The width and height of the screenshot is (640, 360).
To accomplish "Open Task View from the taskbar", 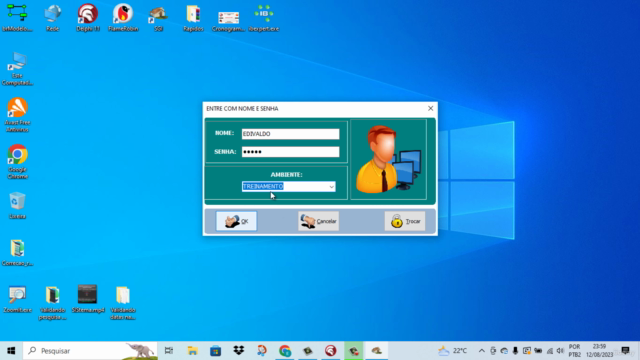I will (169, 351).
